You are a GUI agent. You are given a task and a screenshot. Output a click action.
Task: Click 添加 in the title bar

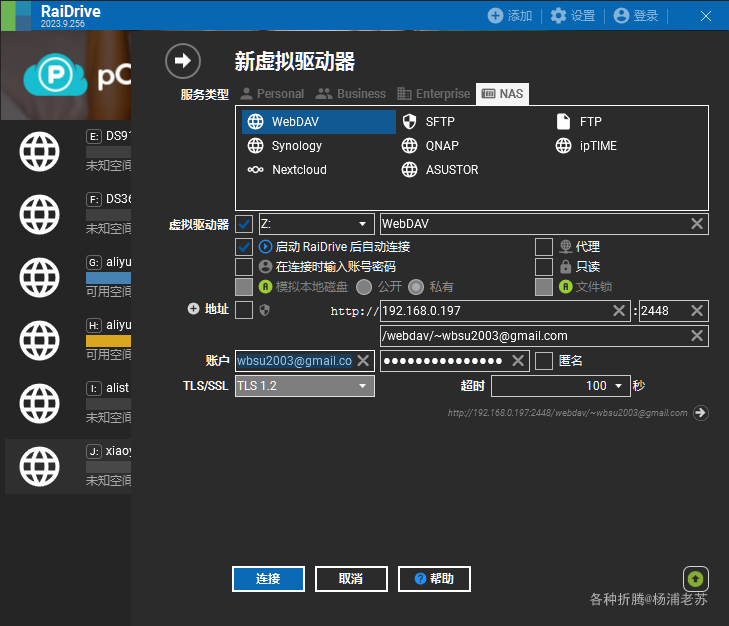pos(510,16)
